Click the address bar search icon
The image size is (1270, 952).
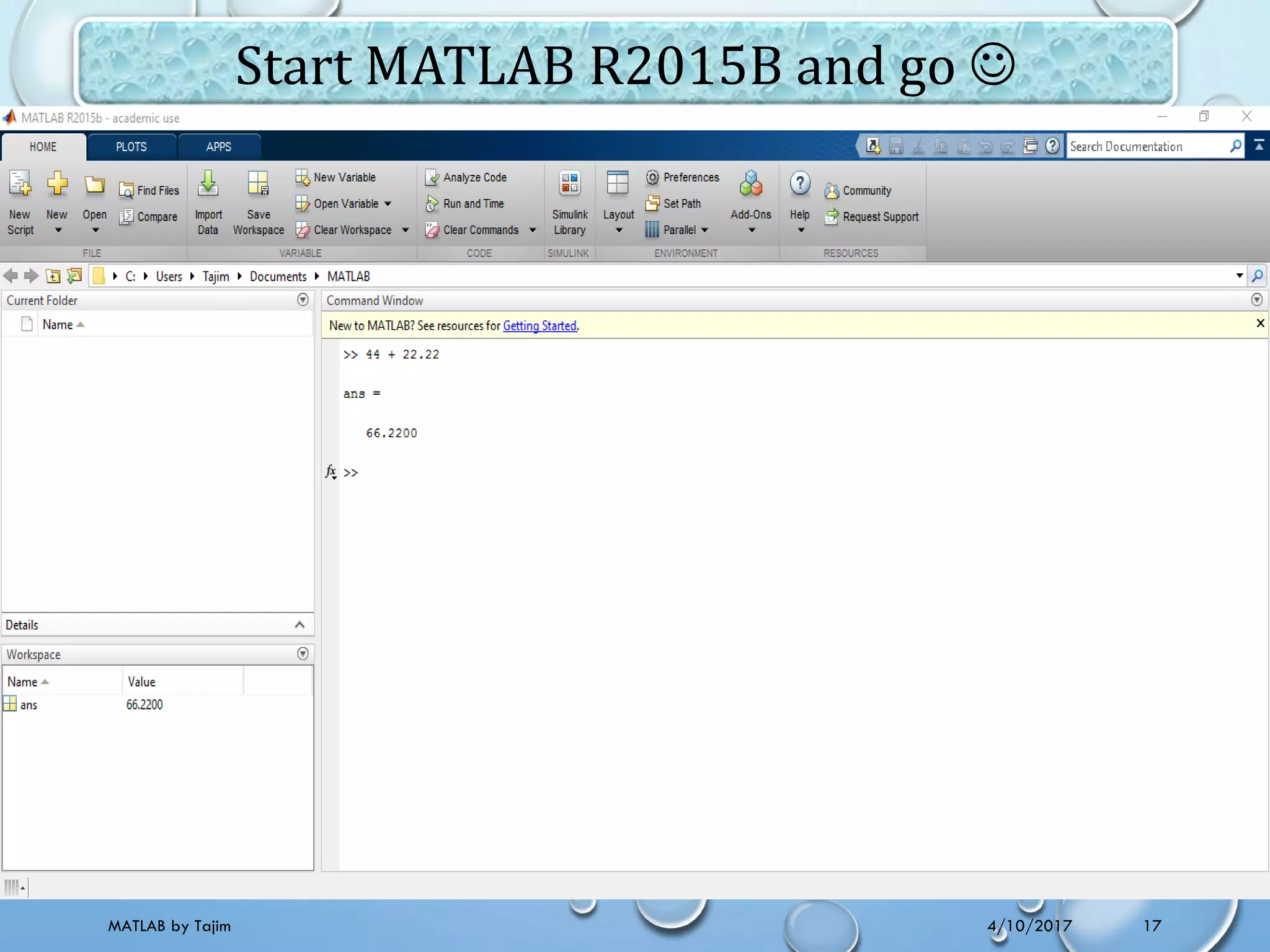click(x=1258, y=276)
